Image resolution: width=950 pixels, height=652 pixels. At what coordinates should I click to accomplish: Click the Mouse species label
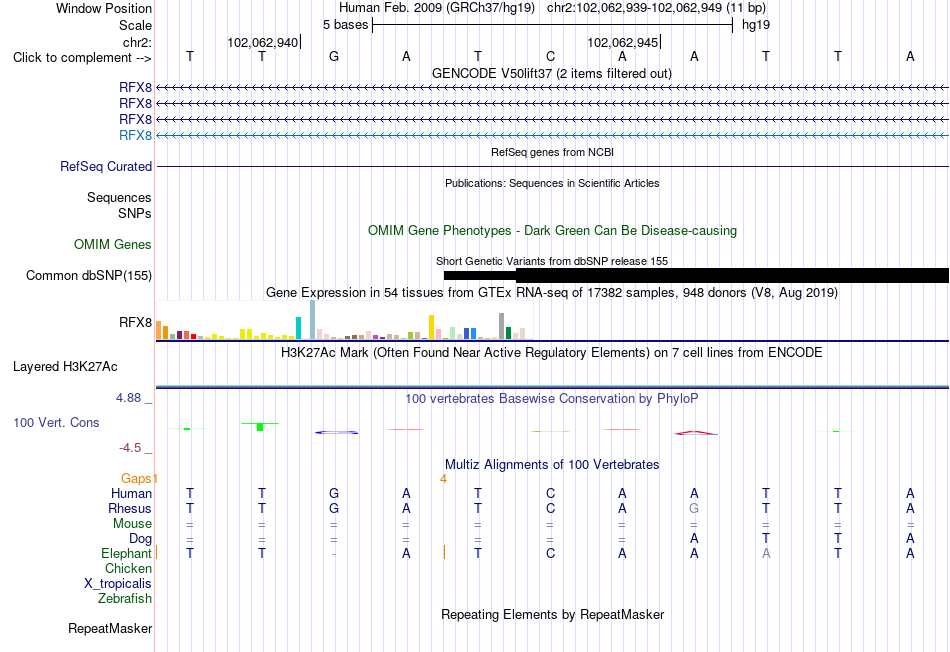(x=132, y=524)
